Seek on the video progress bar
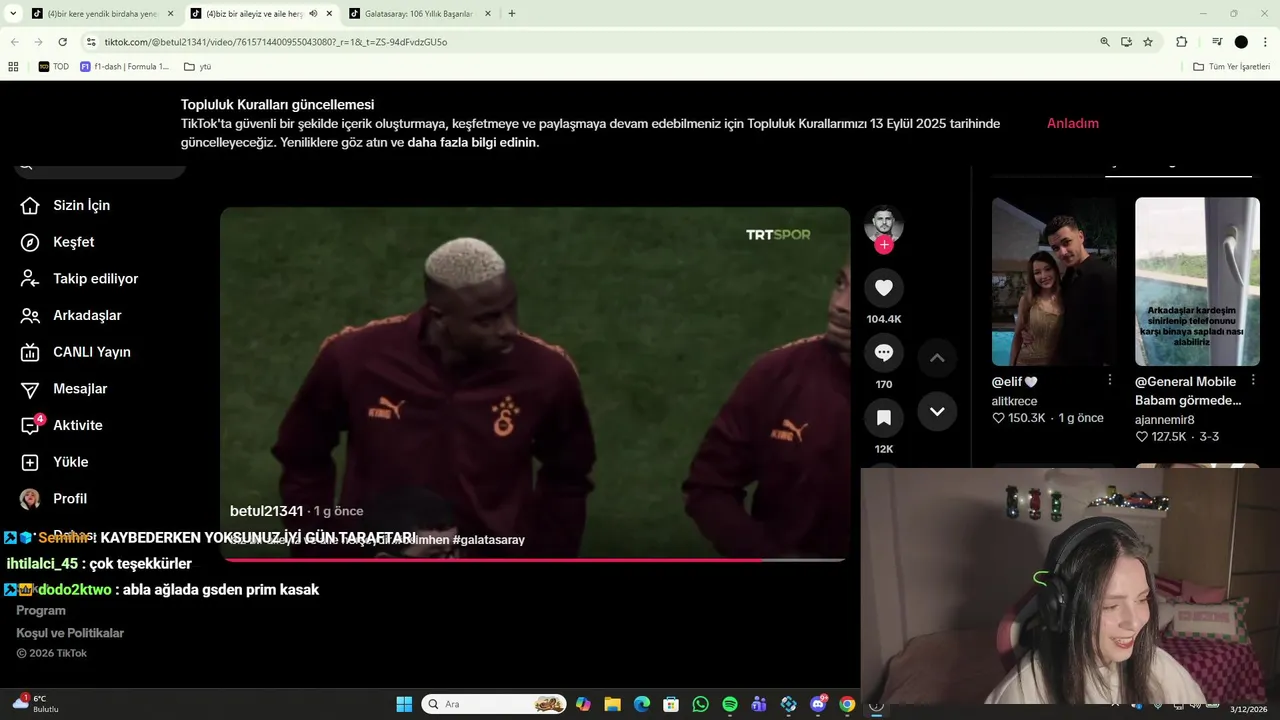This screenshot has height=720, width=1280. tap(535, 559)
